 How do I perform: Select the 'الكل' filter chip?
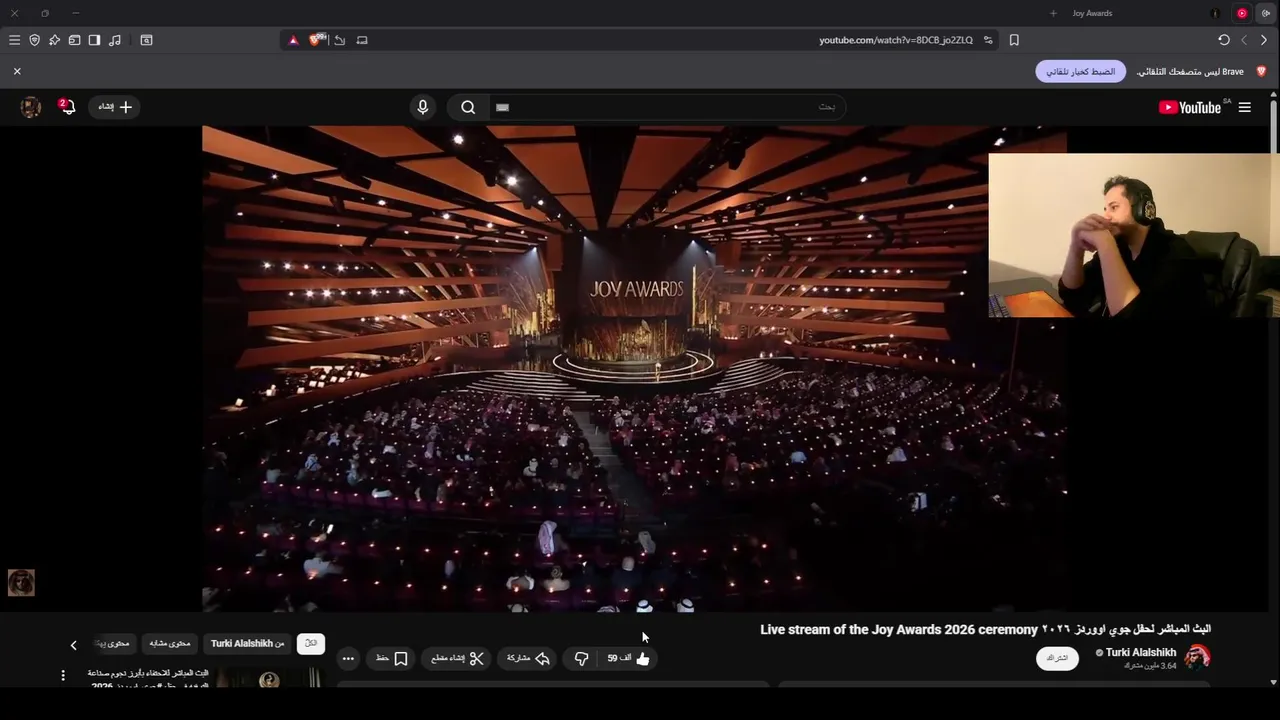click(311, 643)
